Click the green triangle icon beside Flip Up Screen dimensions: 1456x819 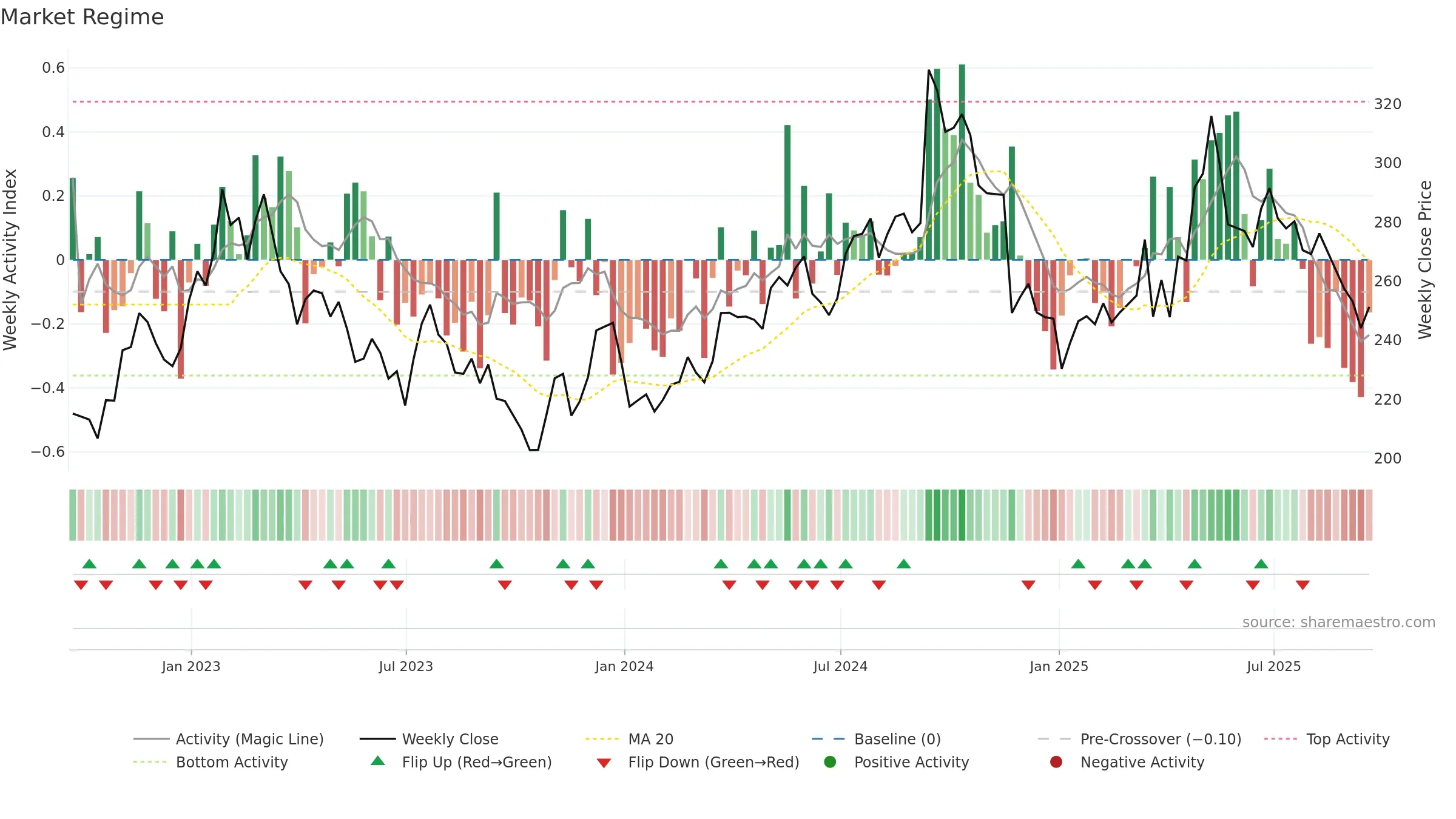coord(378,761)
